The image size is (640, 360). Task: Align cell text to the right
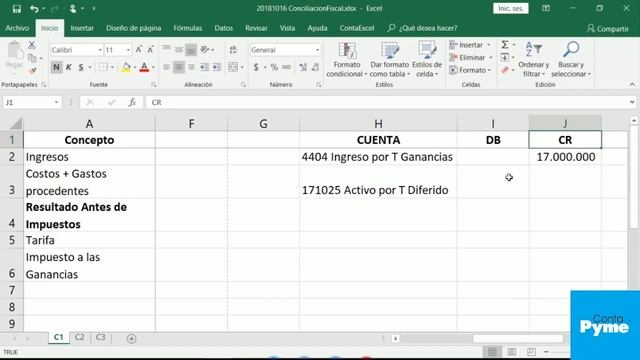pos(191,67)
